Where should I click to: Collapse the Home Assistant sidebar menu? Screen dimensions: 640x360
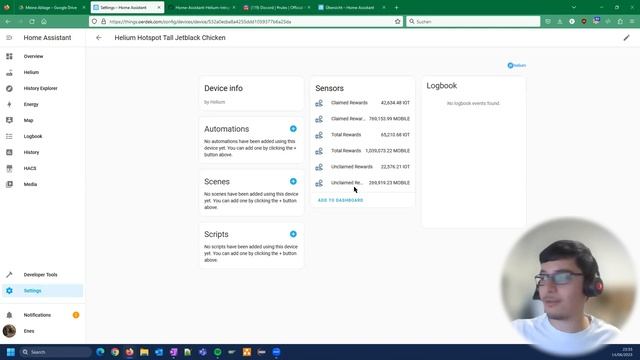pos(9,38)
